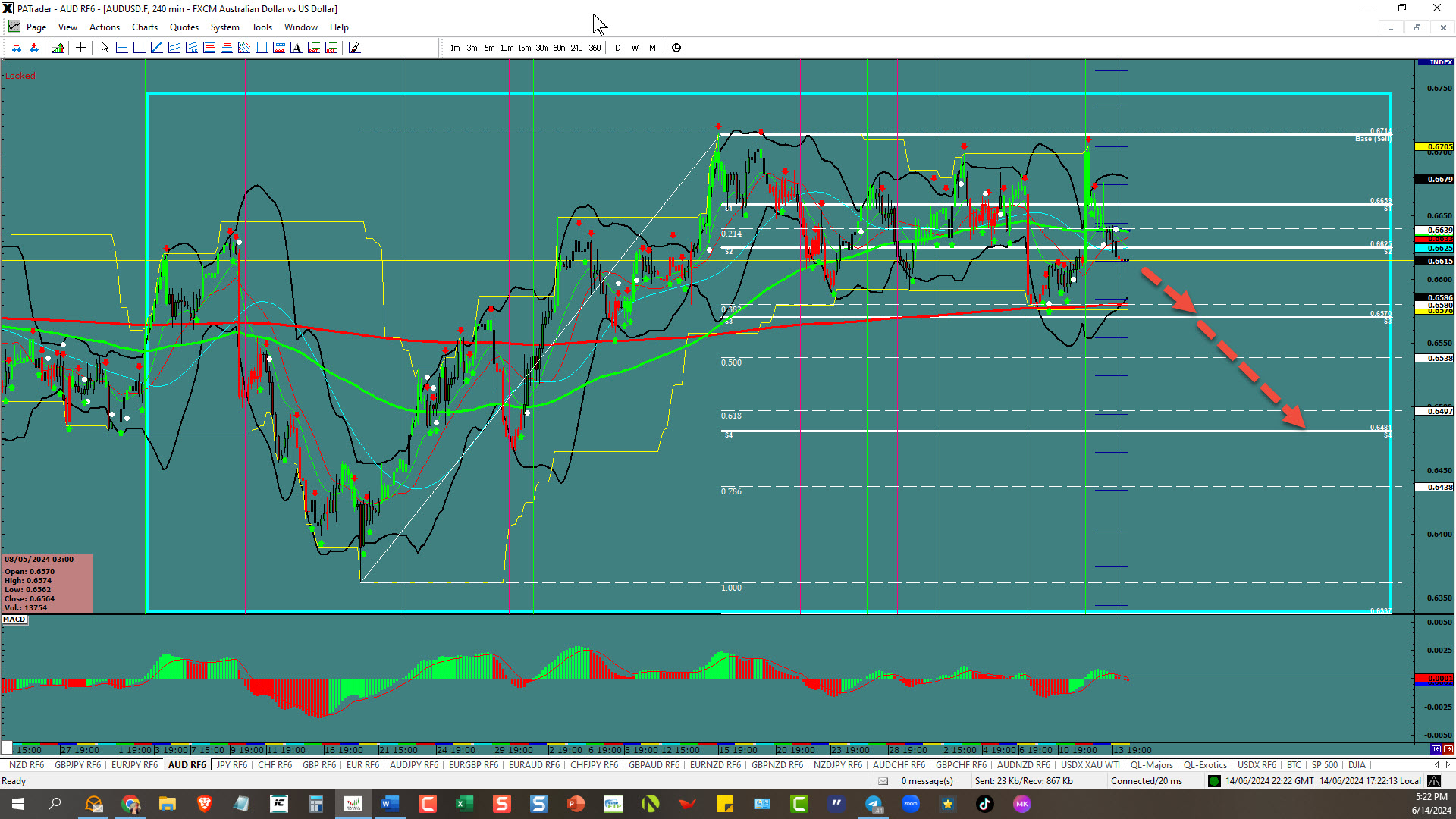1456x819 pixels.
Task: Switch to 240 minute timeframe
Action: coord(576,48)
